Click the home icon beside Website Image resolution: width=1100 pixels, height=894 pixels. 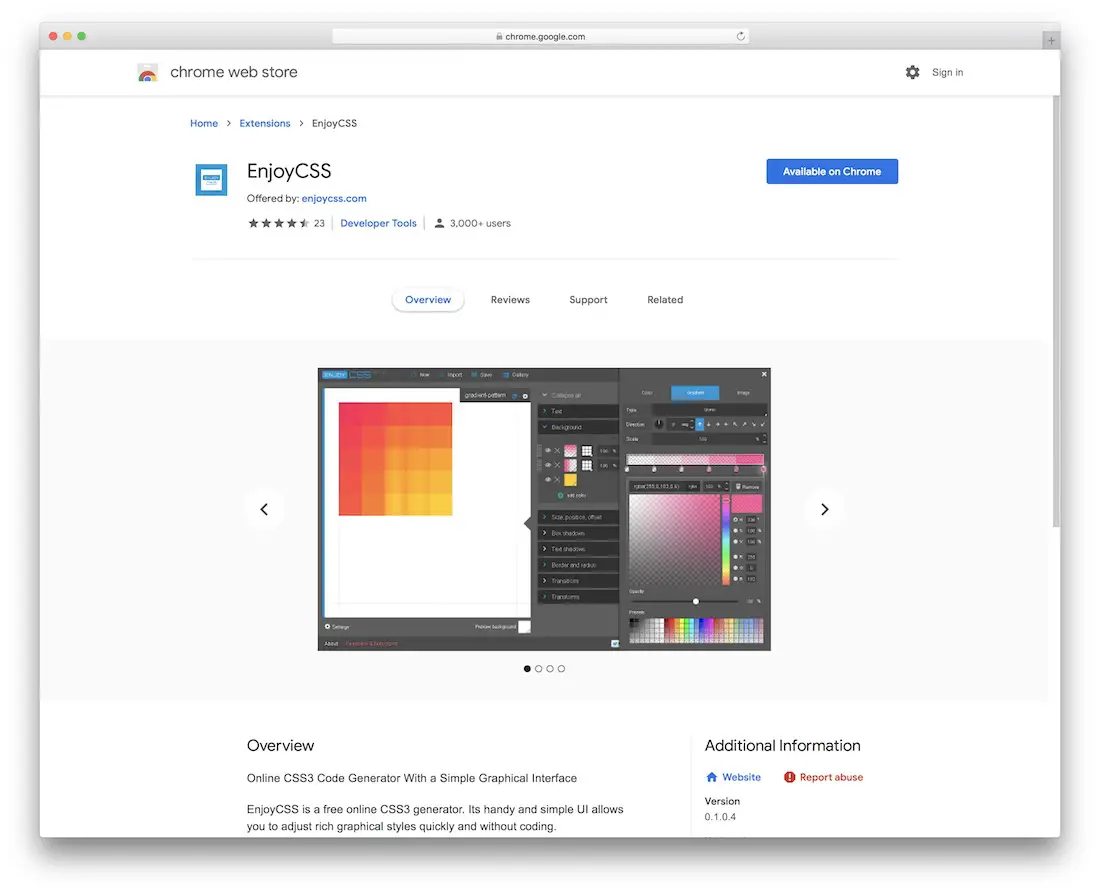click(712, 777)
